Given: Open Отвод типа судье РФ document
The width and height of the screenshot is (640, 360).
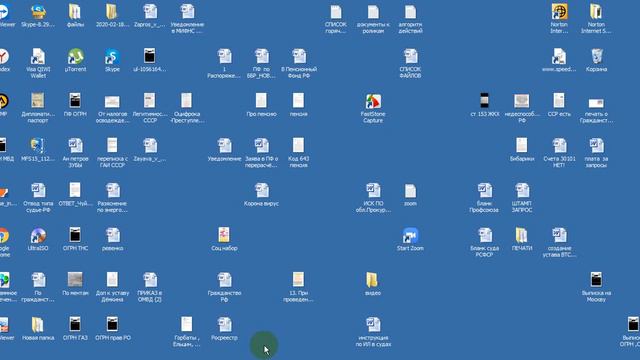Looking at the screenshot, I should click(38, 191).
